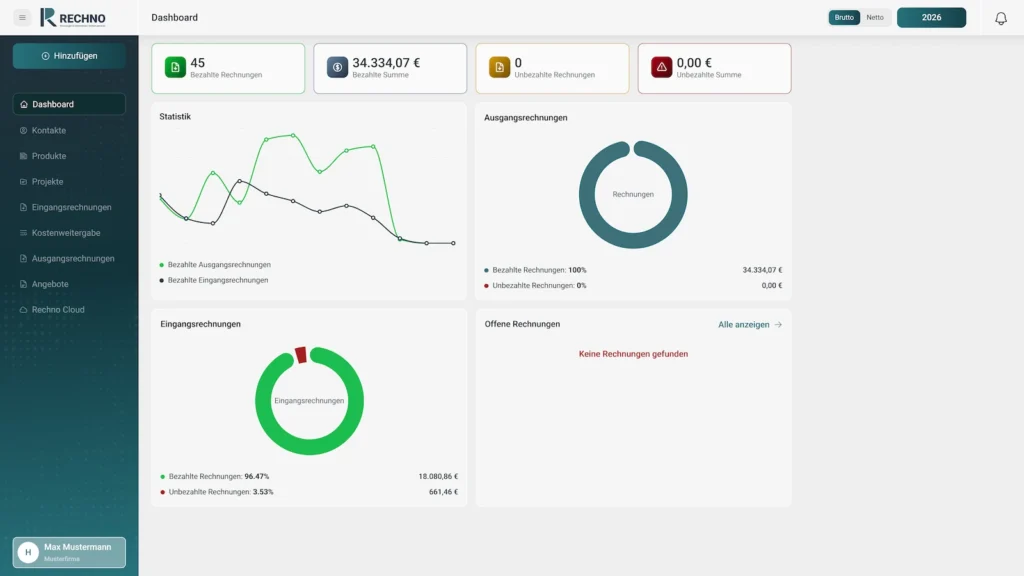Click the Bezahlte Rechnungen: 96.47% legend
This screenshot has width=1024, height=576.
coord(215,476)
